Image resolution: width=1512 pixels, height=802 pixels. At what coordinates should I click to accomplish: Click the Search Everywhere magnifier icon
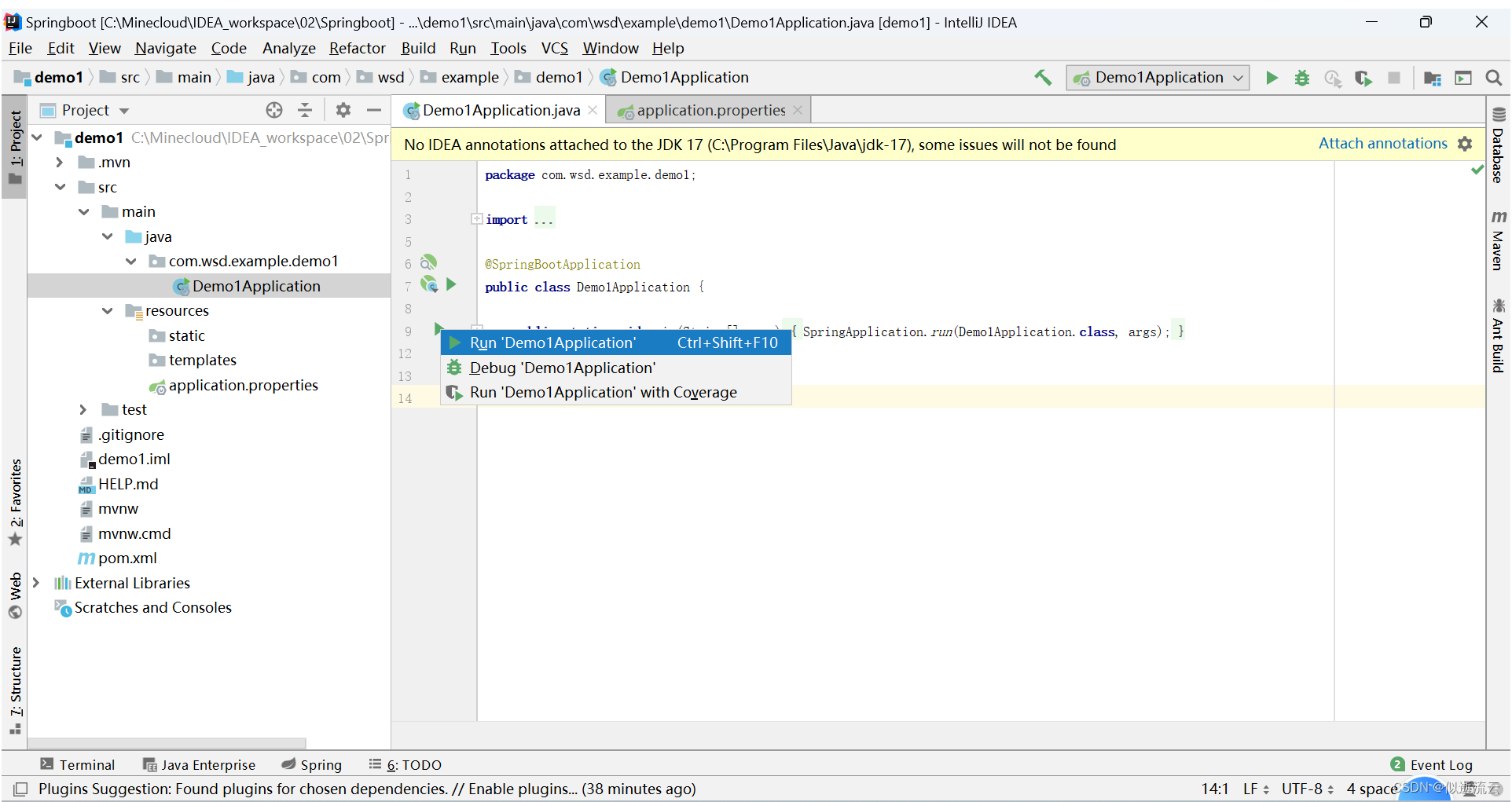tap(1494, 78)
